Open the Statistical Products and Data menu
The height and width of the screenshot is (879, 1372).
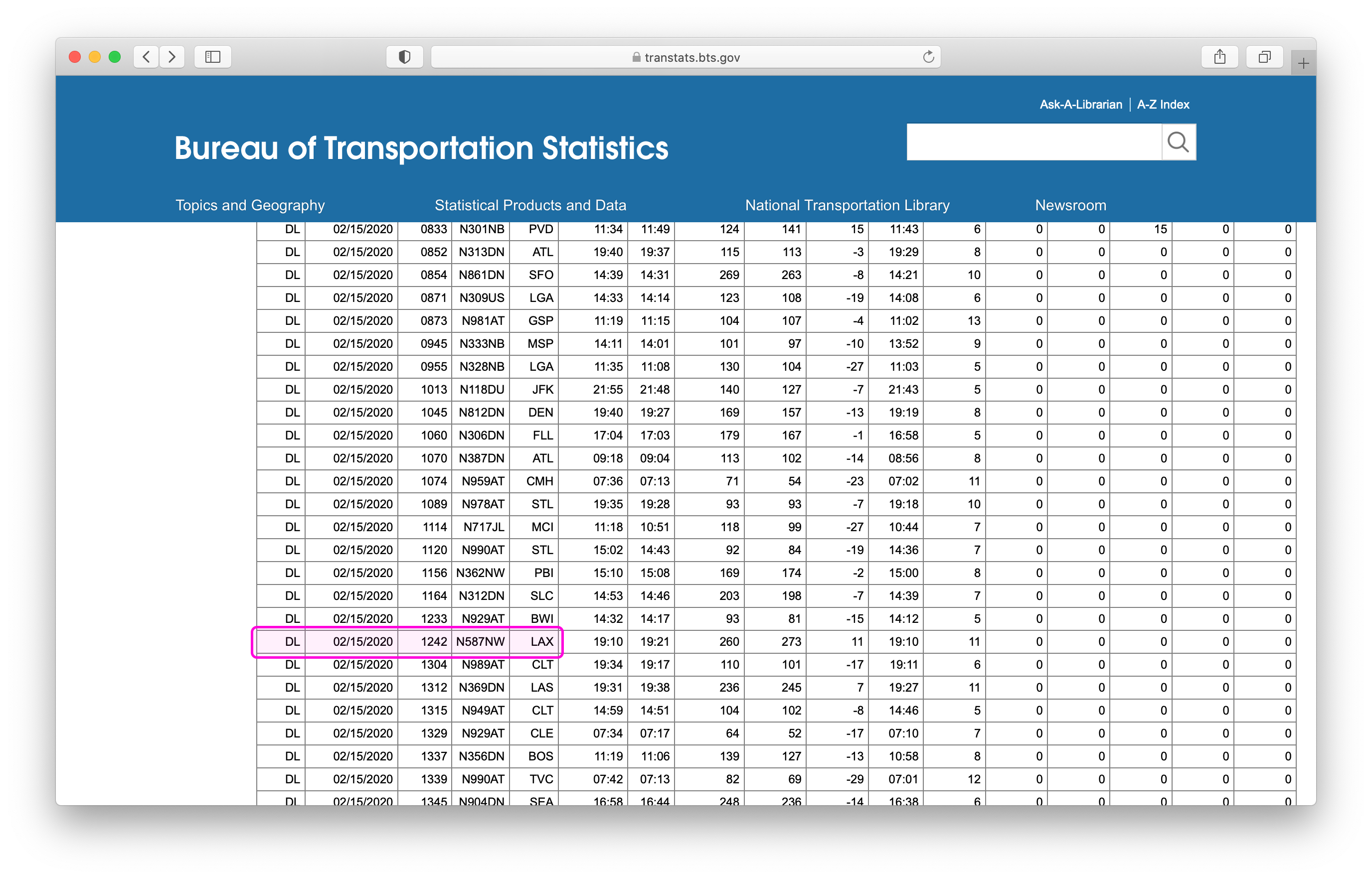pyautogui.click(x=530, y=205)
